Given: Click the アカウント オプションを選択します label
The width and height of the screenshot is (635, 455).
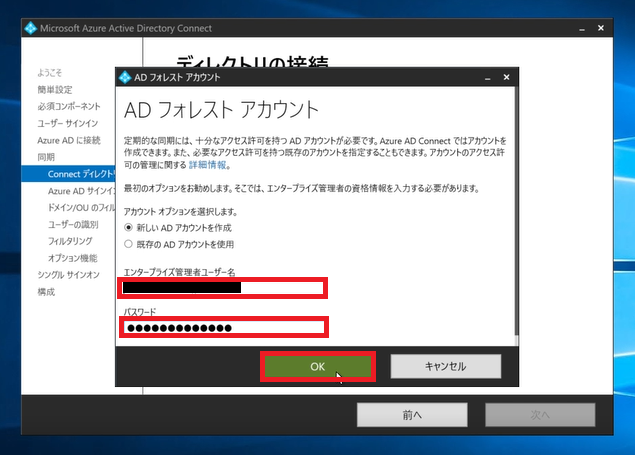Looking at the screenshot, I should coord(181,212).
